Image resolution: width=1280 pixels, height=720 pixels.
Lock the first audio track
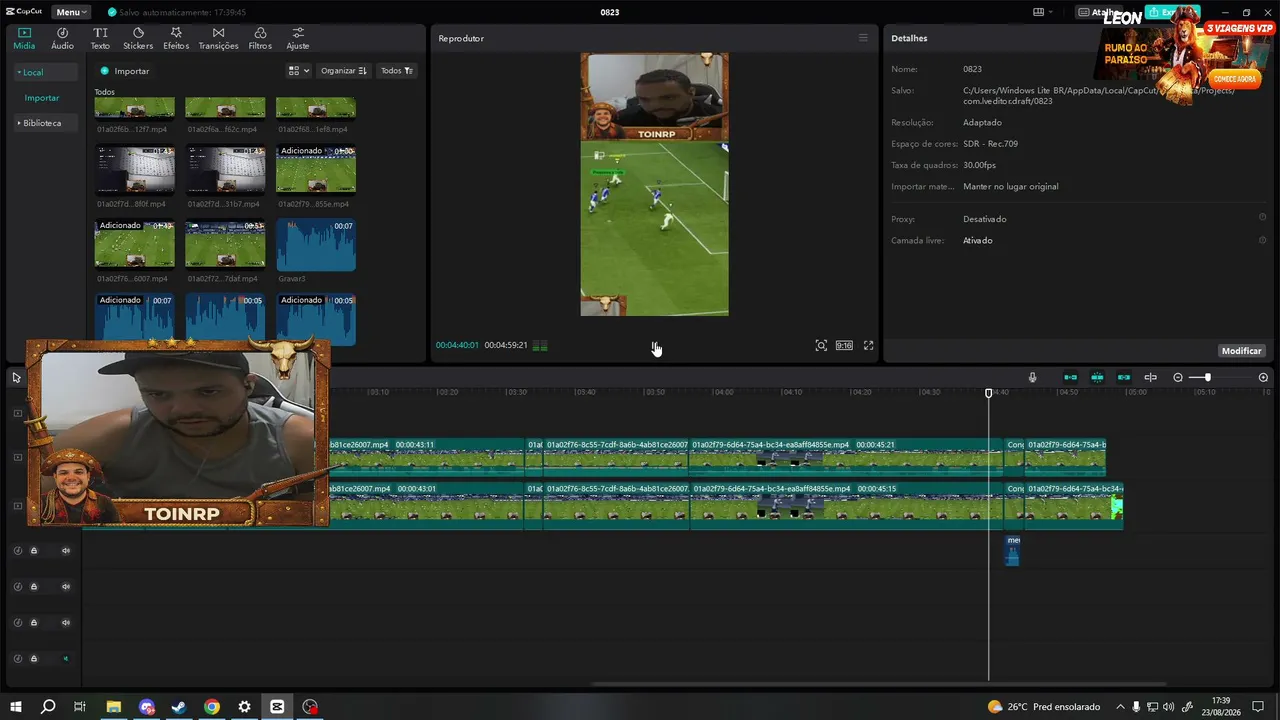tap(33, 550)
